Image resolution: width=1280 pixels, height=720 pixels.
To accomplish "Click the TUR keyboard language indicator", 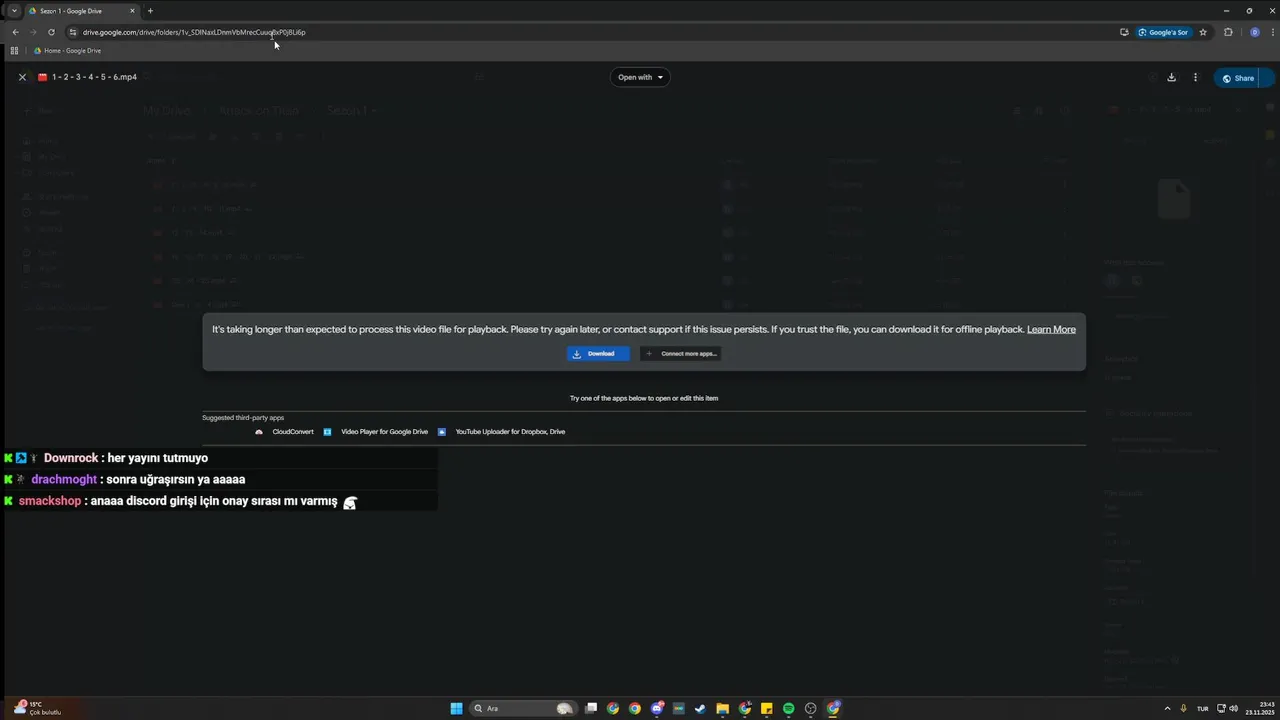I will [x=1202, y=709].
